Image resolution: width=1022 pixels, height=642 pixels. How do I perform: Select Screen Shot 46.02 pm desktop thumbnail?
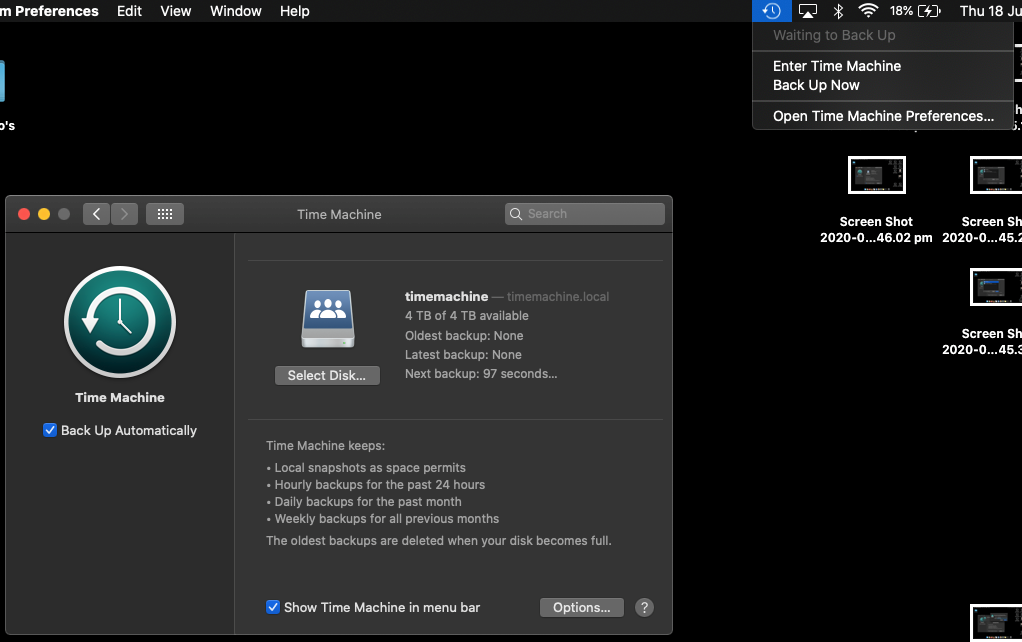pyautogui.click(x=877, y=175)
